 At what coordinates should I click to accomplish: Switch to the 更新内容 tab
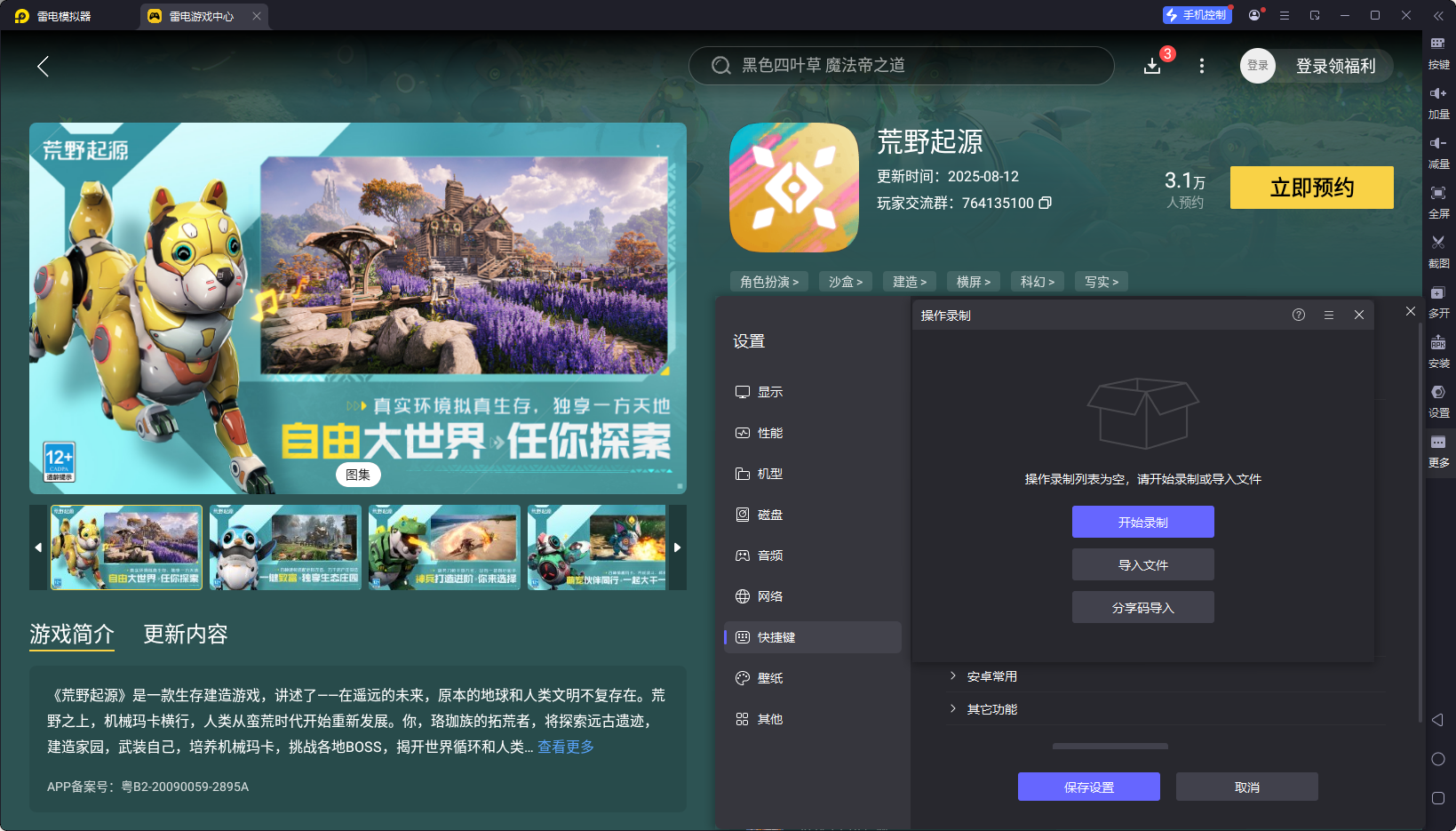[x=185, y=635]
